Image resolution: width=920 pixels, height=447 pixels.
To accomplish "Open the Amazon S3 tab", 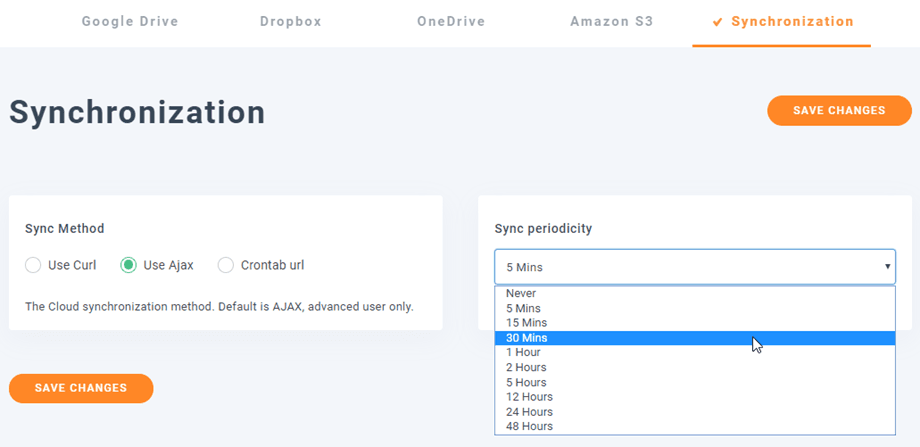I will tap(611, 21).
